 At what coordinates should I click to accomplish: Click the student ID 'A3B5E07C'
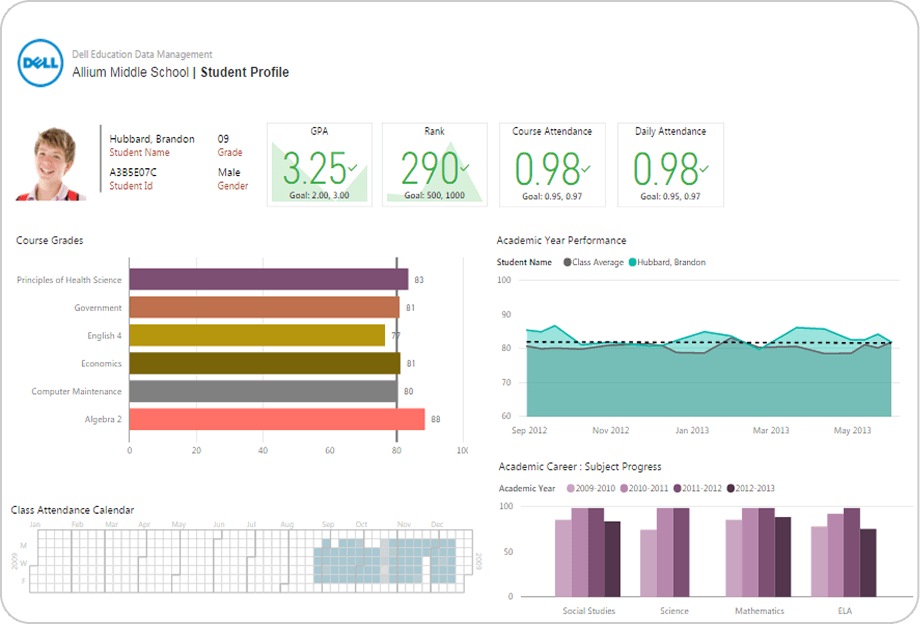[133, 172]
